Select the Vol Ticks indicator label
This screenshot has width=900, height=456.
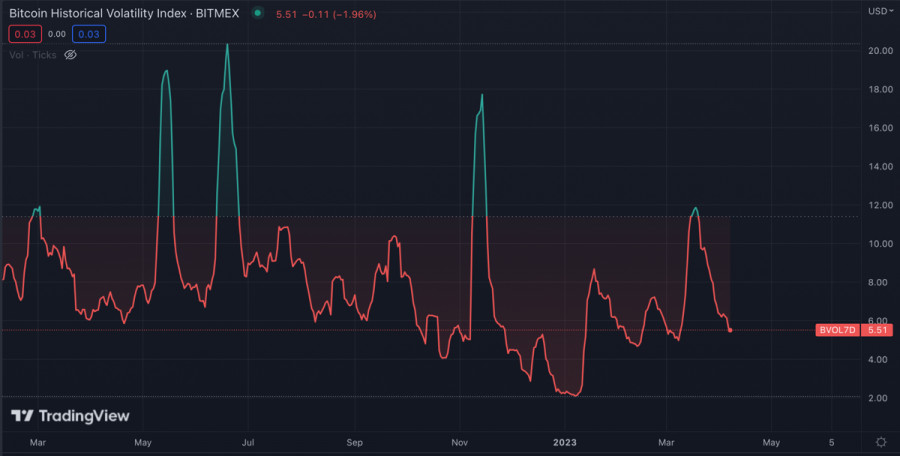click(x=32, y=55)
